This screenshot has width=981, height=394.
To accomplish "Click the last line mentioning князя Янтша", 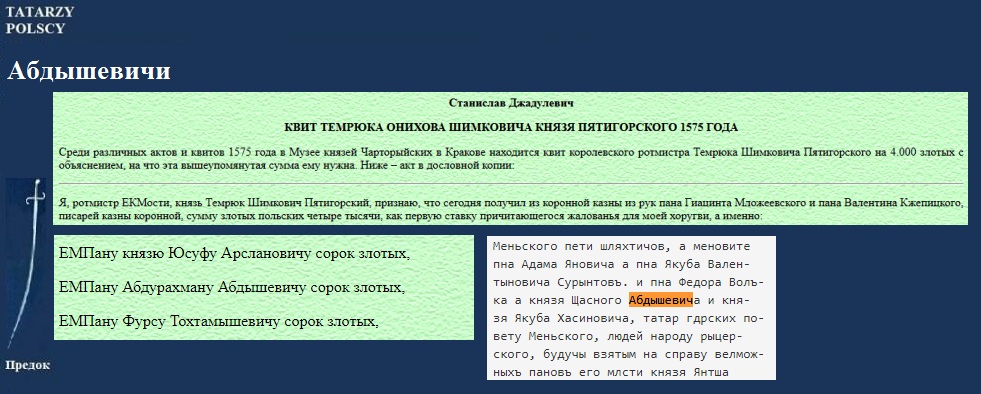I will (x=611, y=373).
